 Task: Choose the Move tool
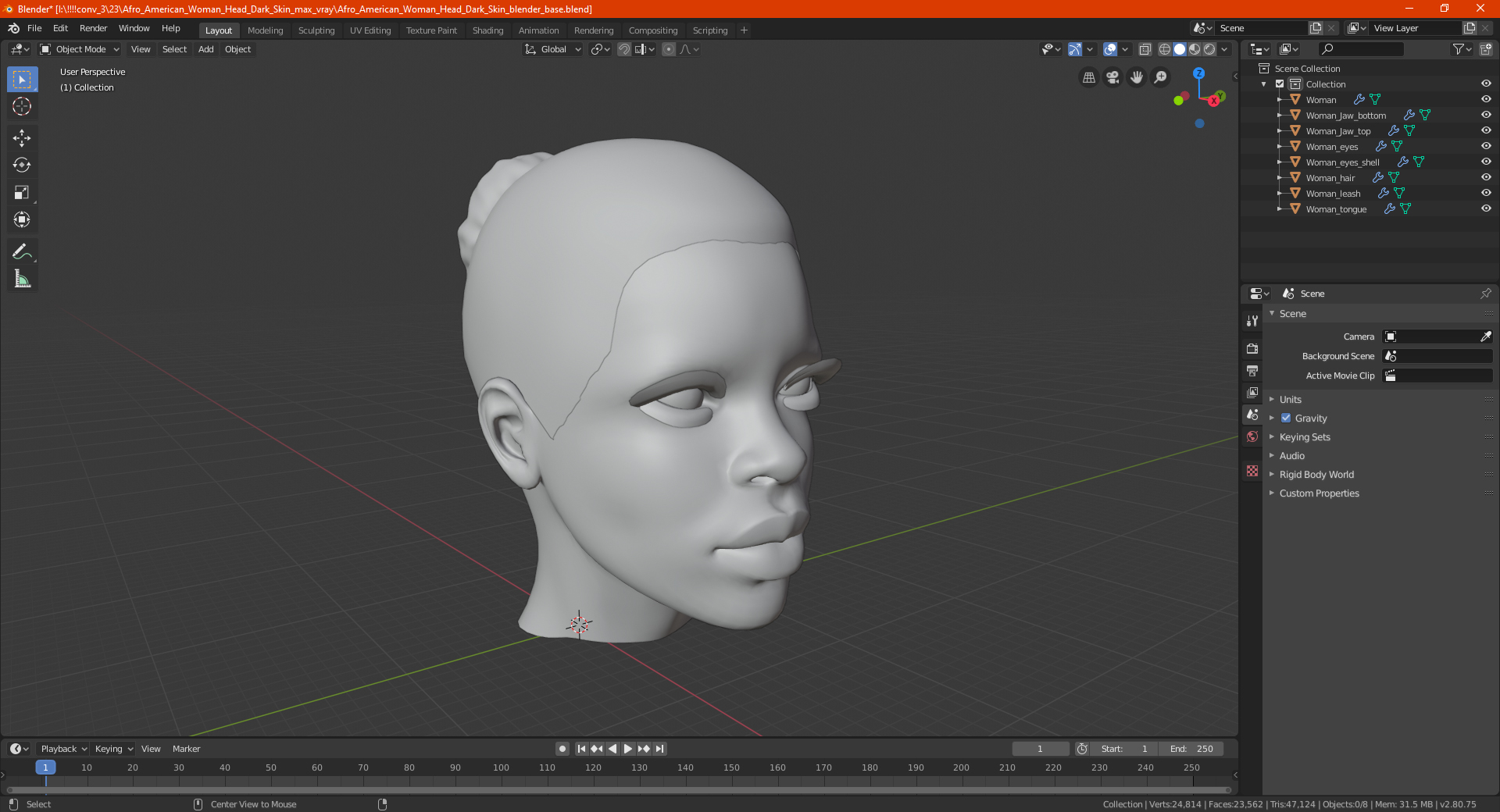pyautogui.click(x=22, y=138)
